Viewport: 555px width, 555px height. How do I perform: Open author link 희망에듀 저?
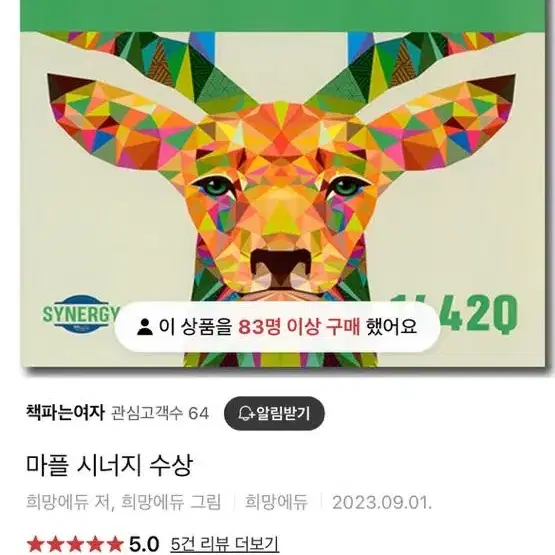pos(68,502)
